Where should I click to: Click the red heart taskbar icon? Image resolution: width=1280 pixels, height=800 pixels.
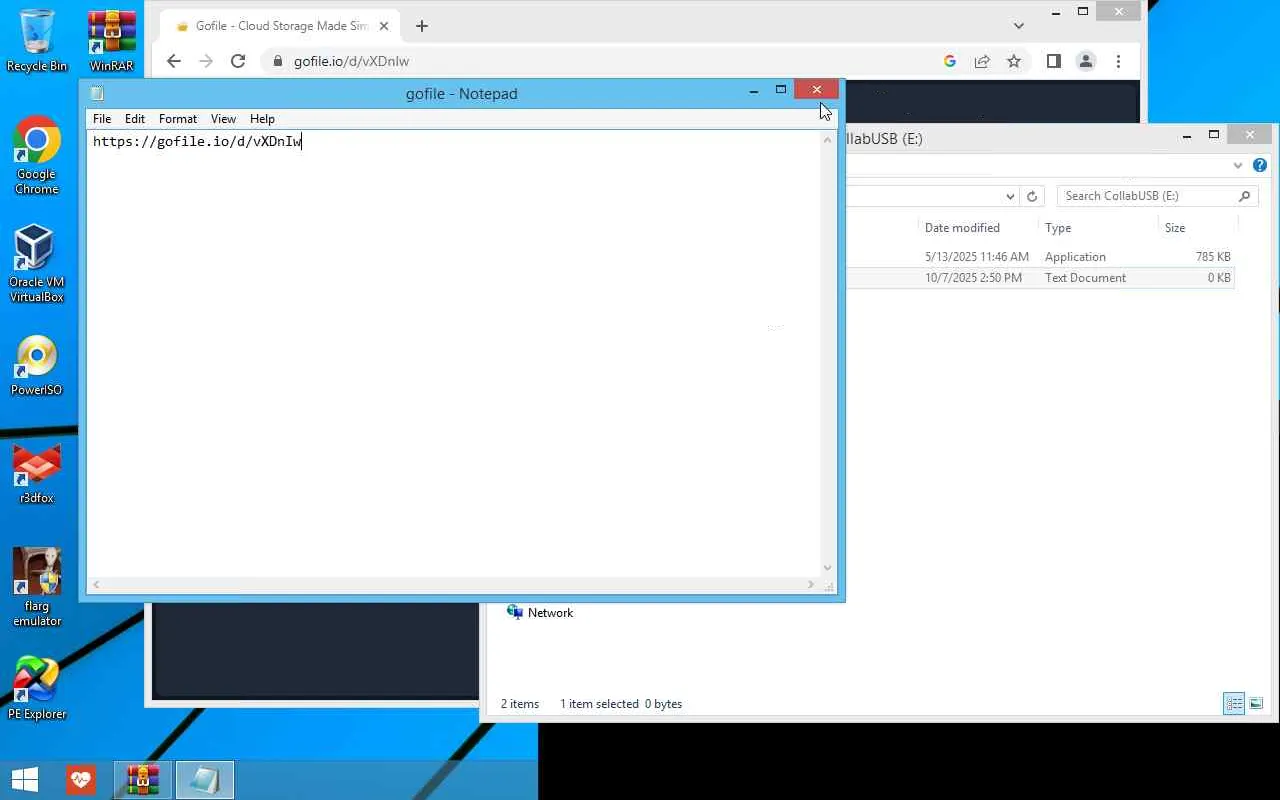pyautogui.click(x=81, y=780)
